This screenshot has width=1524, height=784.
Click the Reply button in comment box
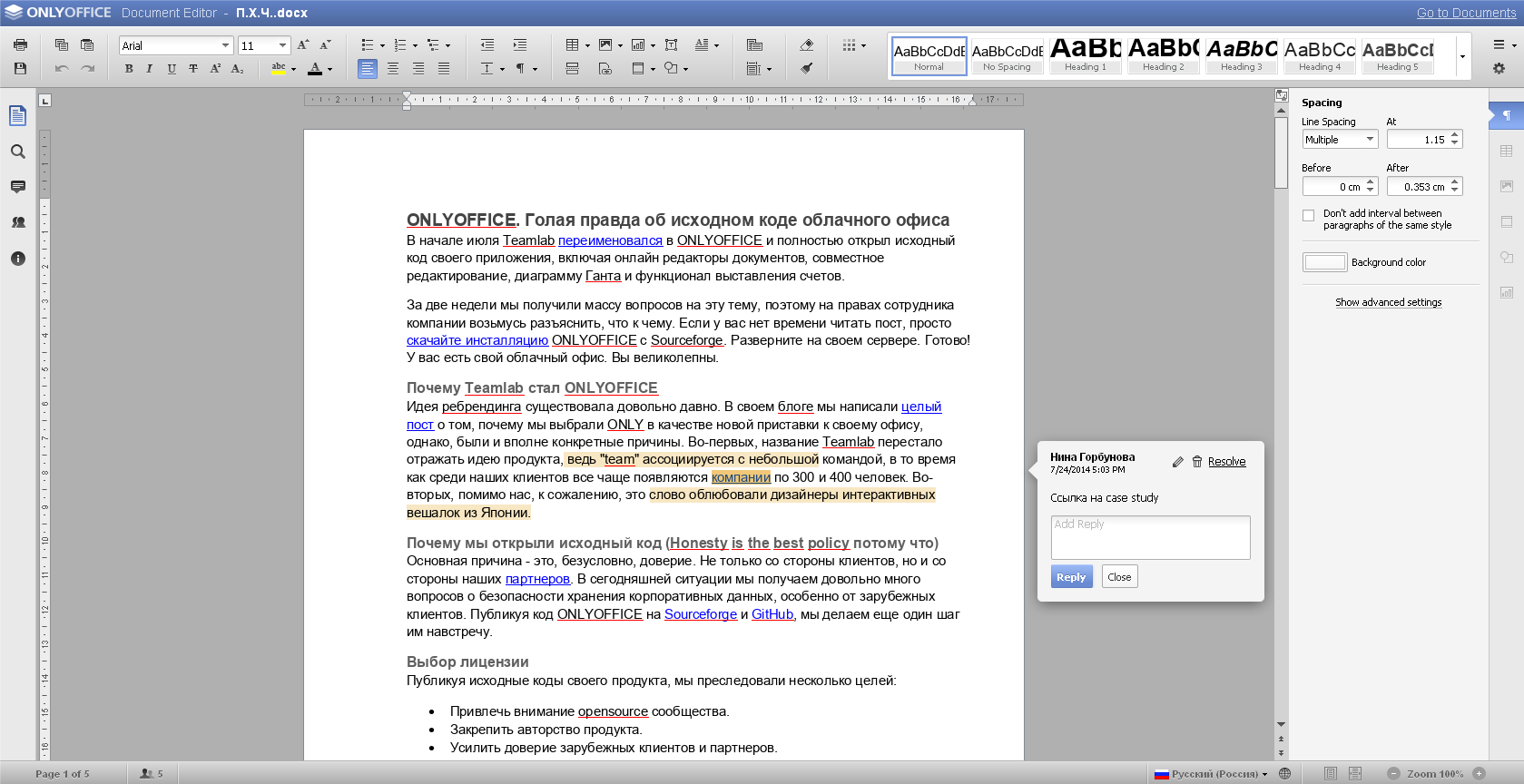(1071, 577)
